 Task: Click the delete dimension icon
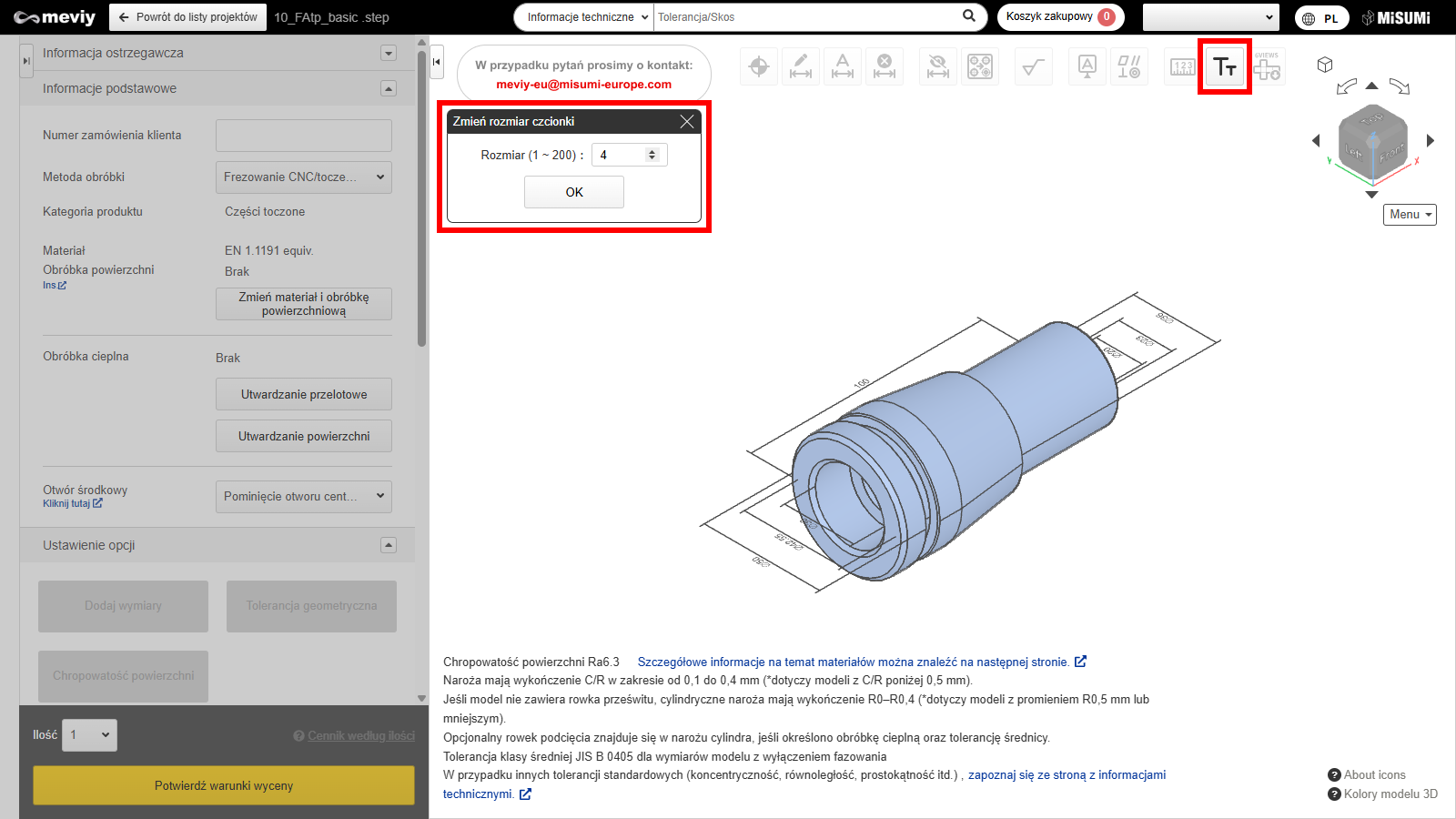point(885,66)
